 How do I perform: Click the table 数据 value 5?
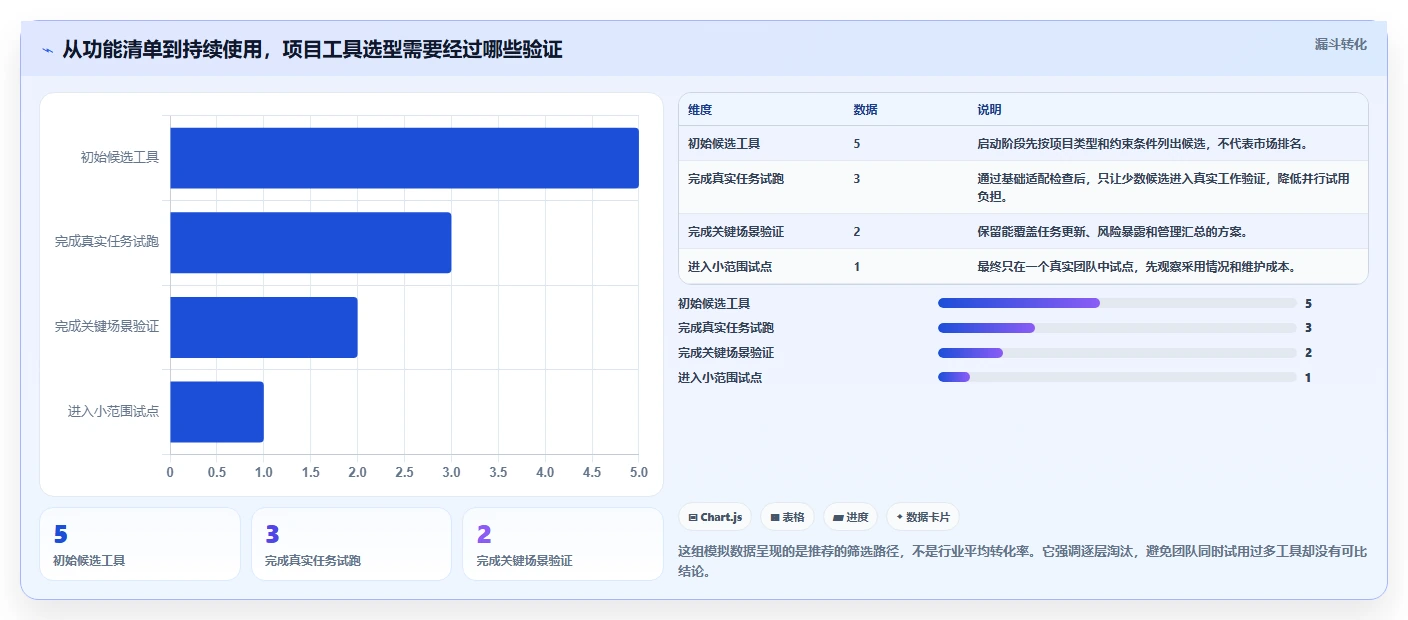857,144
